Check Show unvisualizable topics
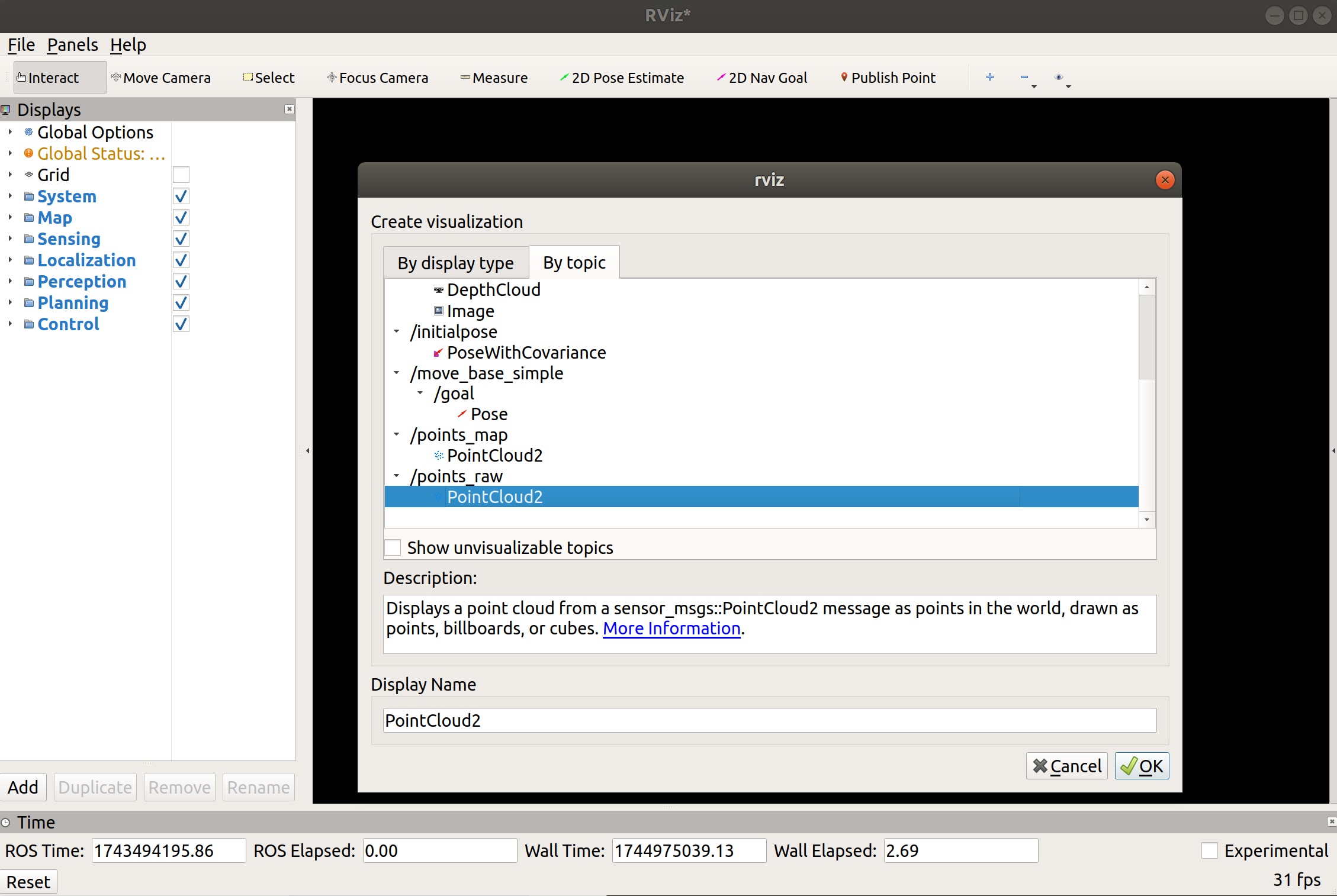Image resolution: width=1337 pixels, height=896 pixels. (393, 547)
